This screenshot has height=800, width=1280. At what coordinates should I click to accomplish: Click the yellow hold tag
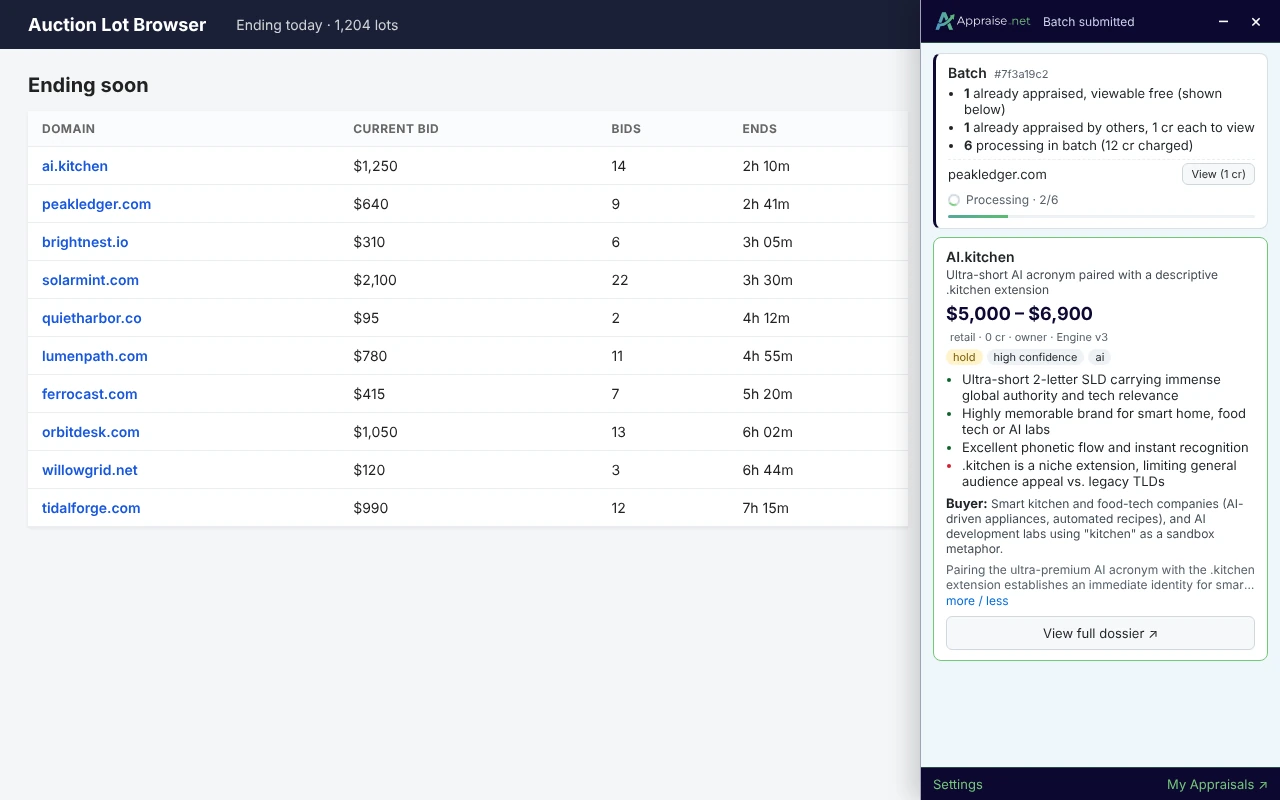point(964,357)
